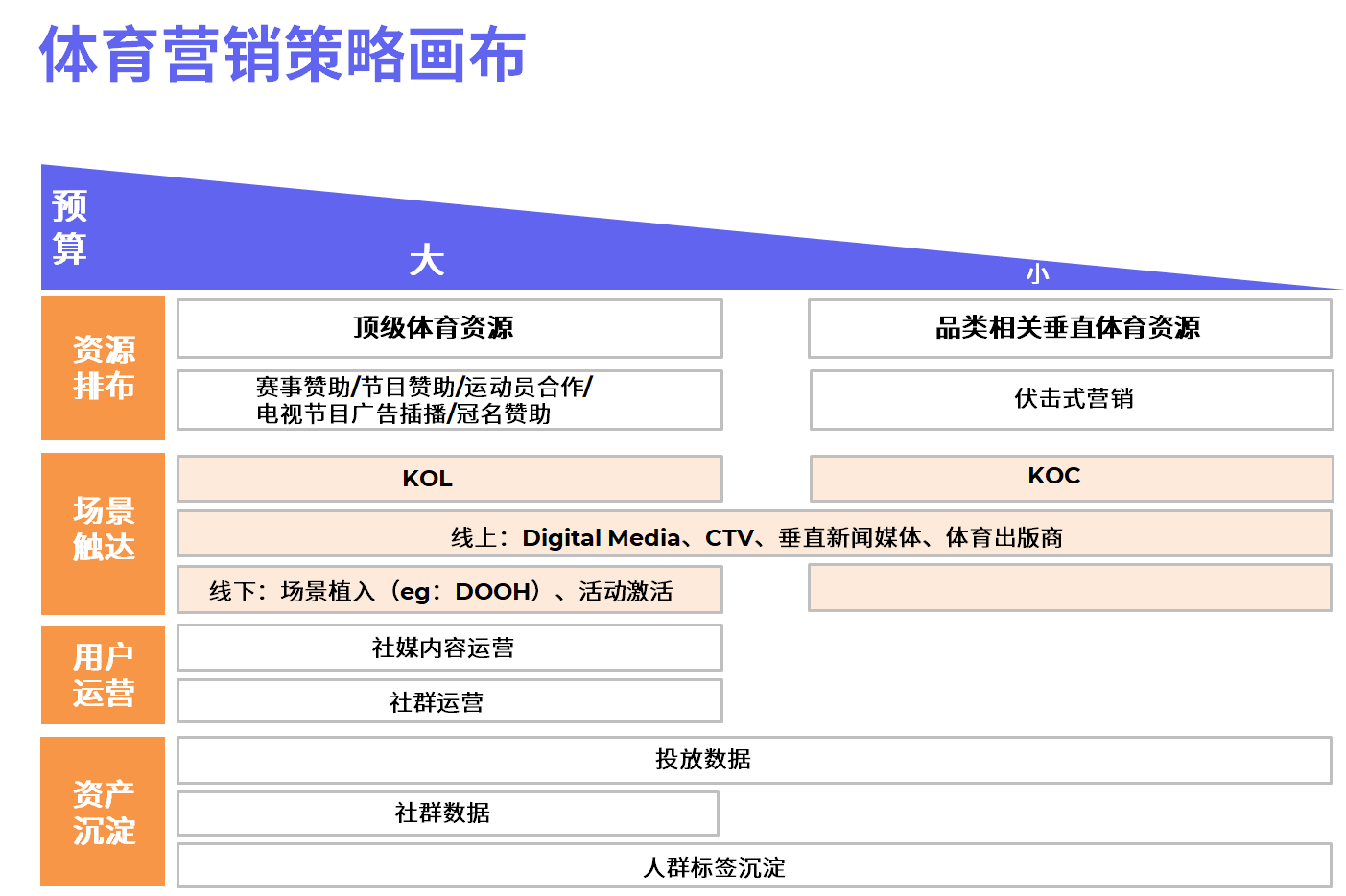The width and height of the screenshot is (1346, 896).
Task: Click the 社群运营 box
Action: (x=449, y=701)
